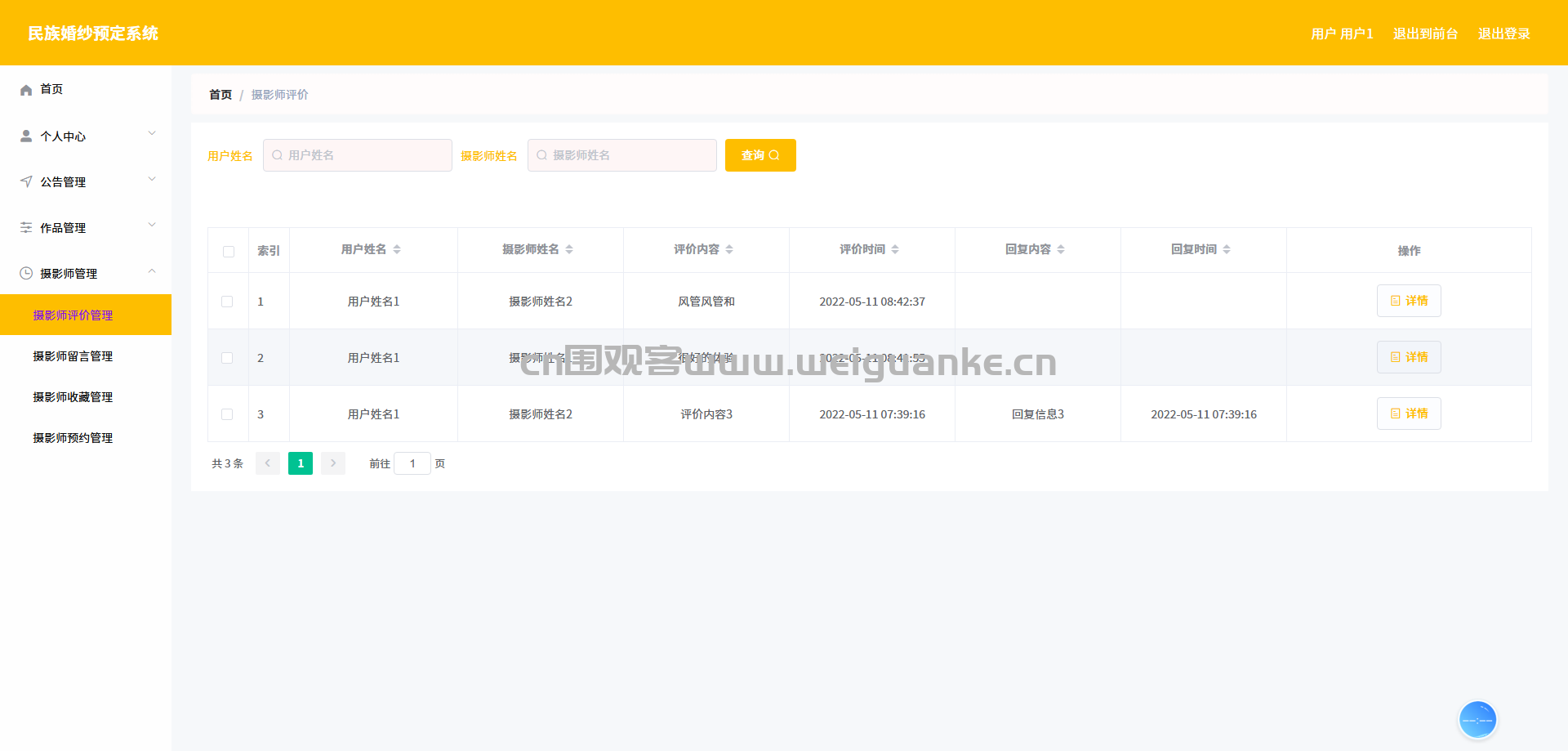Click cell 回复信息3
The image size is (1568, 751).
[x=1038, y=414]
